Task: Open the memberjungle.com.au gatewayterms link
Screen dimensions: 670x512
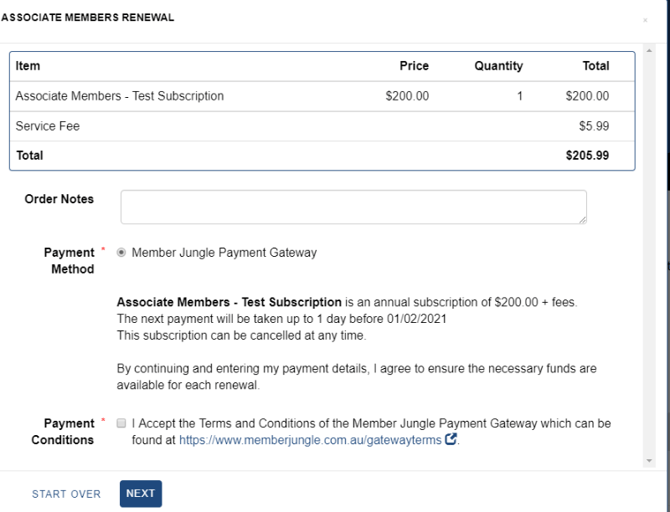Action: [310, 439]
